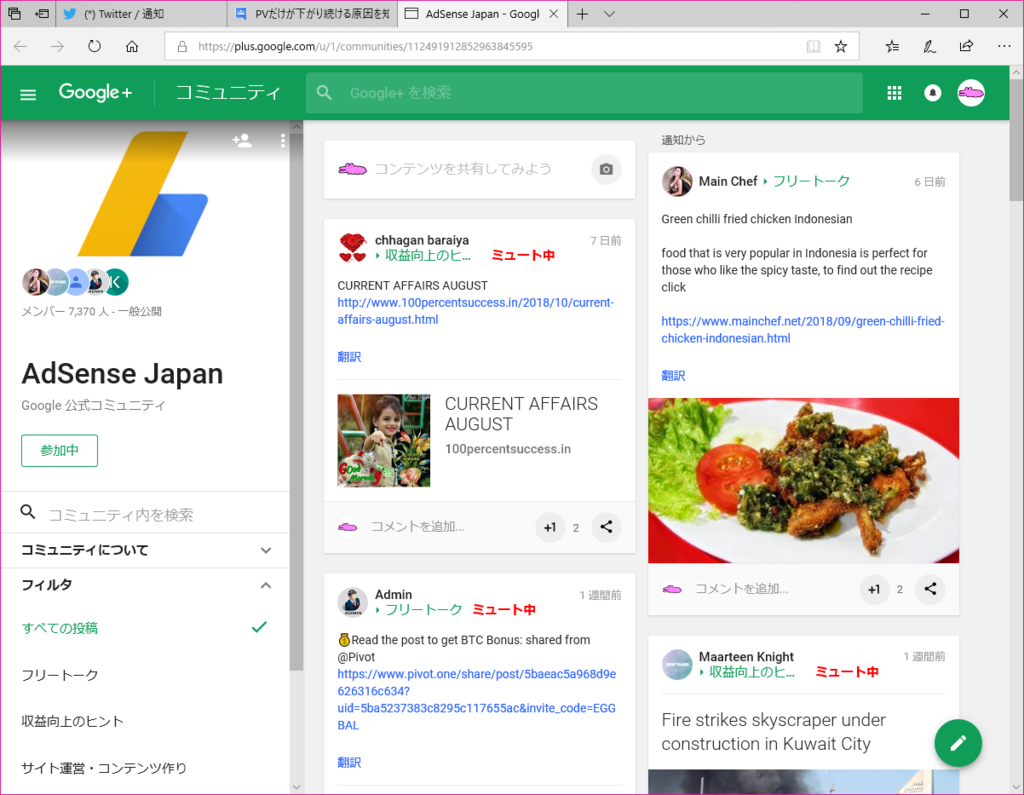This screenshot has height=795, width=1024.
Task: Share the Green chilli fried chicken post
Action: (930, 589)
